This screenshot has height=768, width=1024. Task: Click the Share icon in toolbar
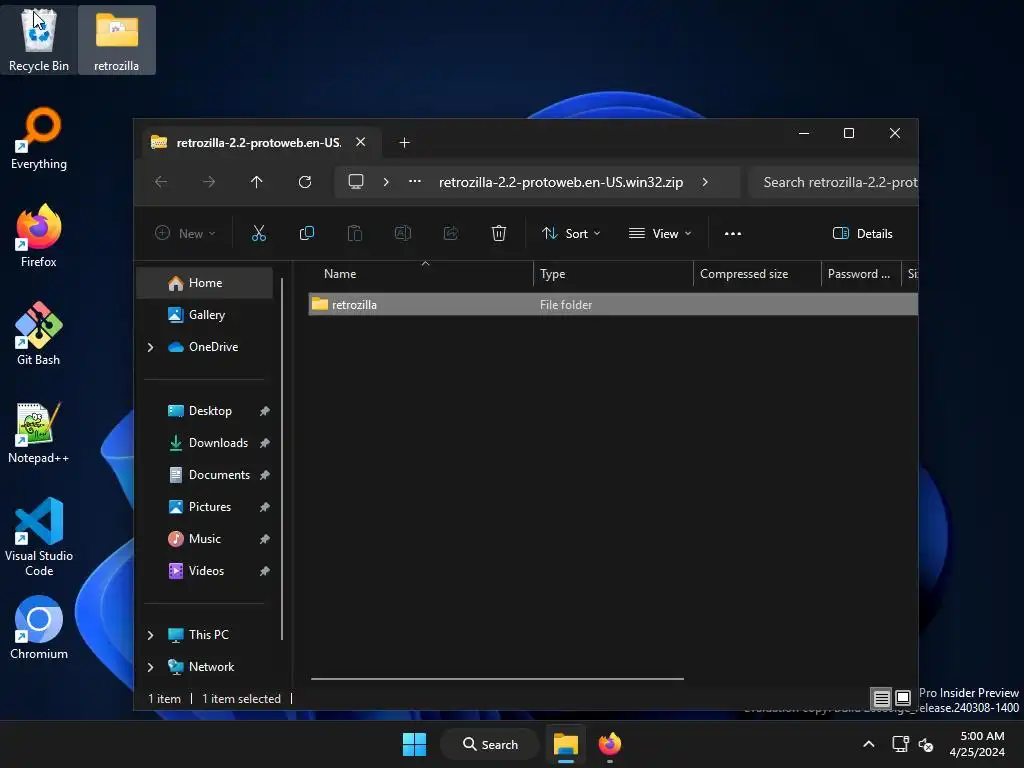pyautogui.click(x=451, y=233)
